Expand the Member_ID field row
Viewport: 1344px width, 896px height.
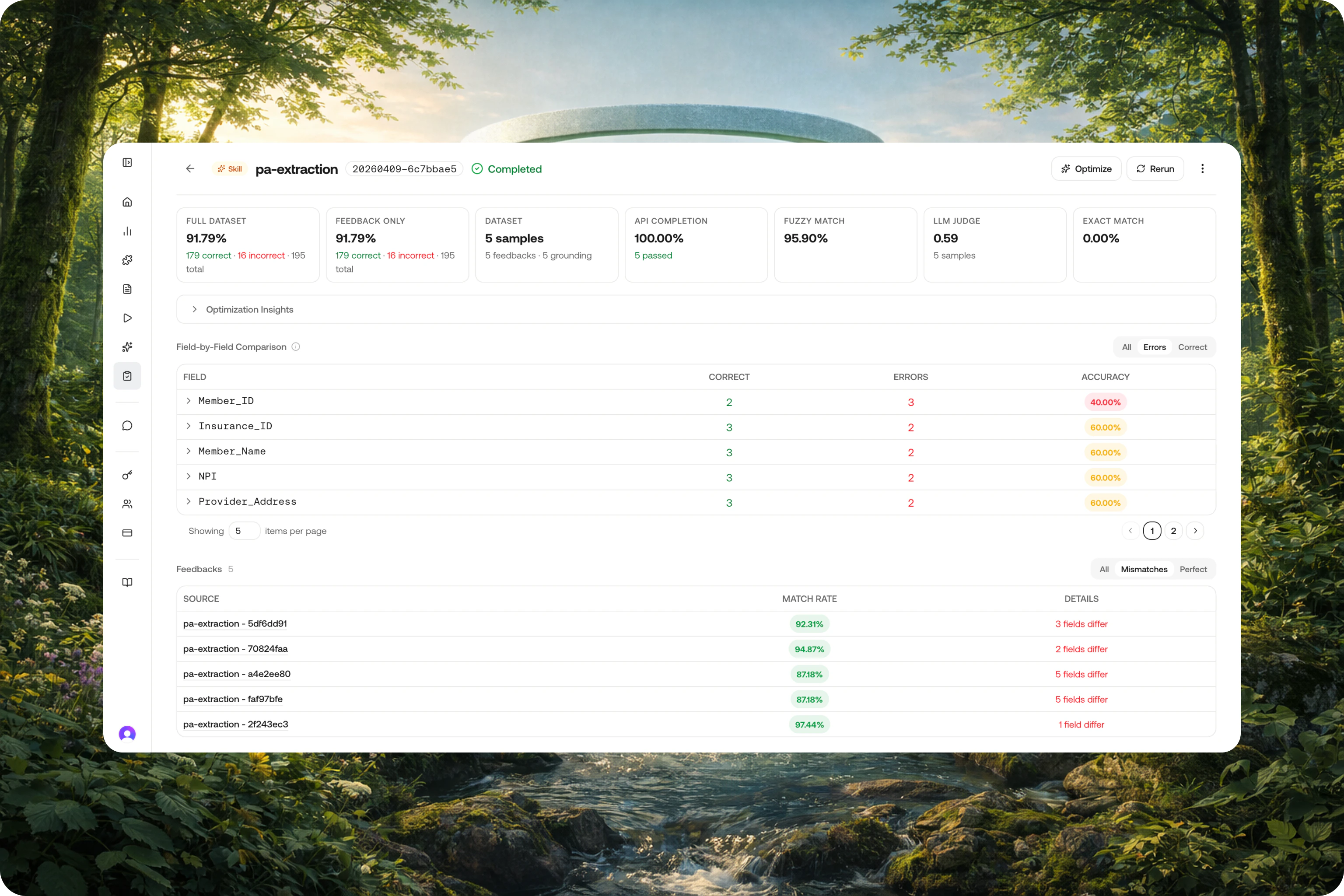coord(189,401)
